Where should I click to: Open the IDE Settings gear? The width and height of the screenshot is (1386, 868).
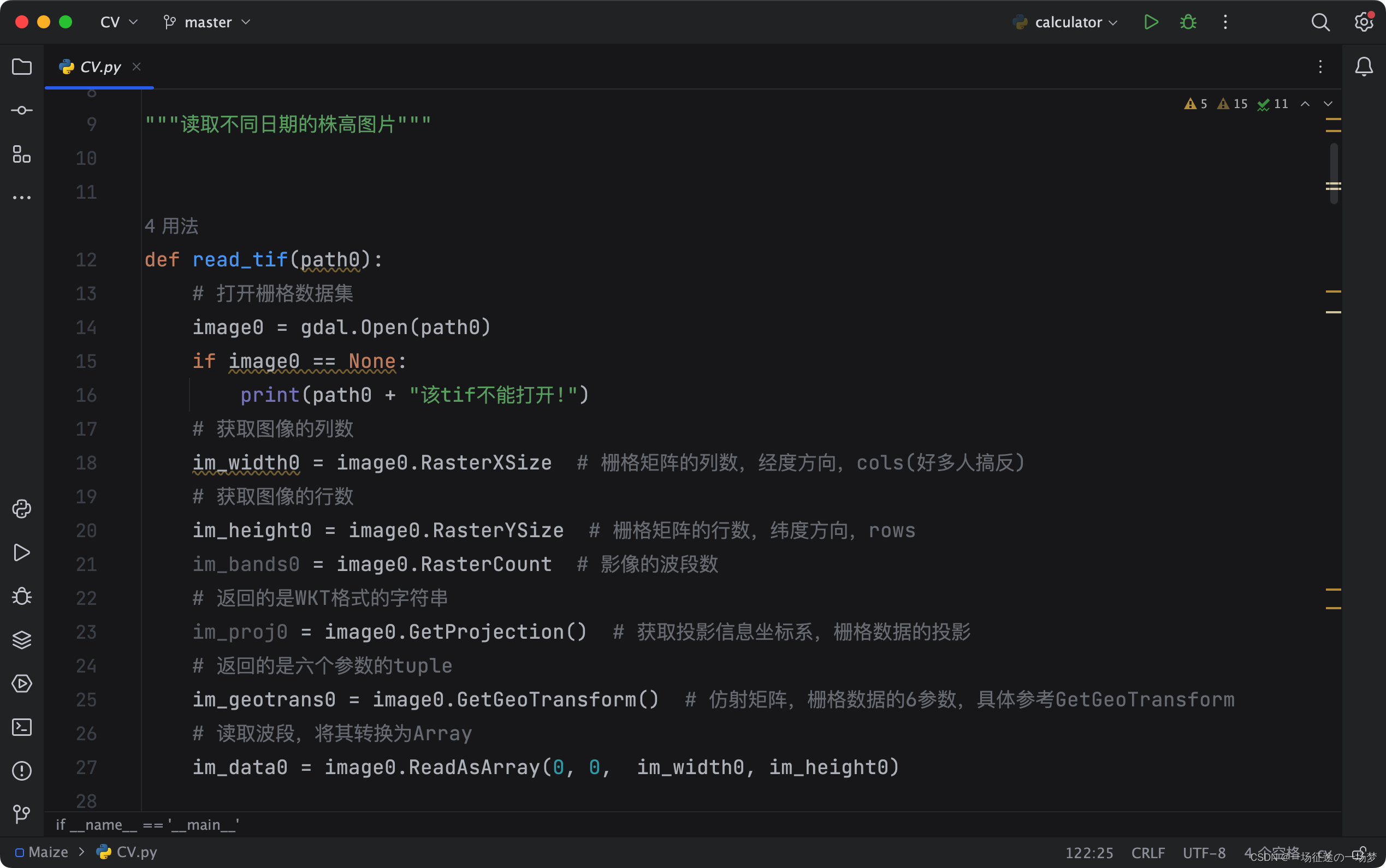1363,22
